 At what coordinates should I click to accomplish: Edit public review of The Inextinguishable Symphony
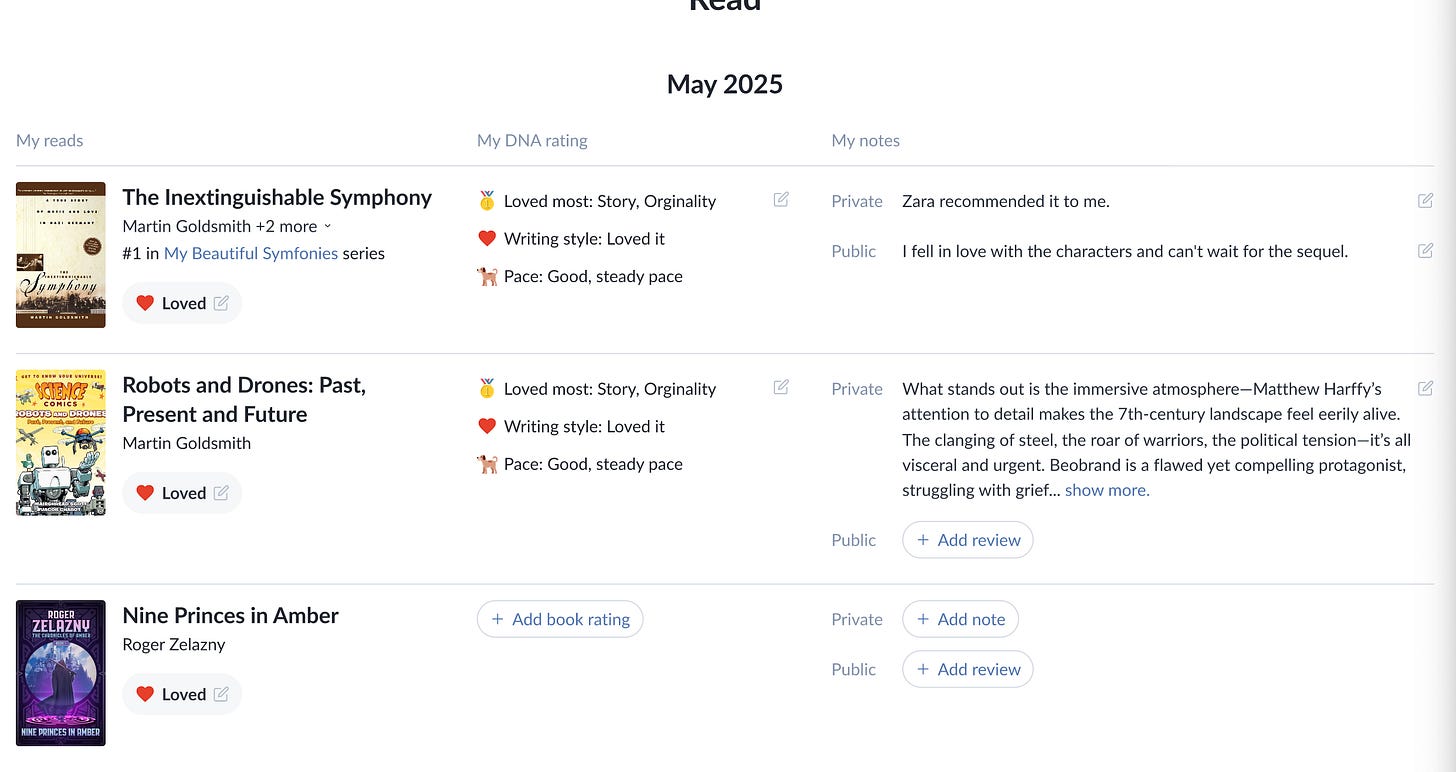pos(1425,250)
